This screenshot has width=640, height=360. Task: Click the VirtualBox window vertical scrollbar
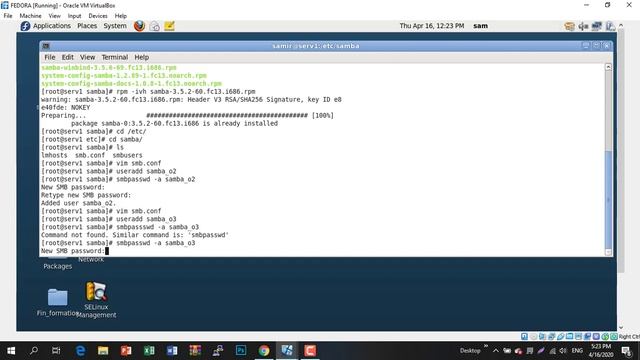pos(620,151)
